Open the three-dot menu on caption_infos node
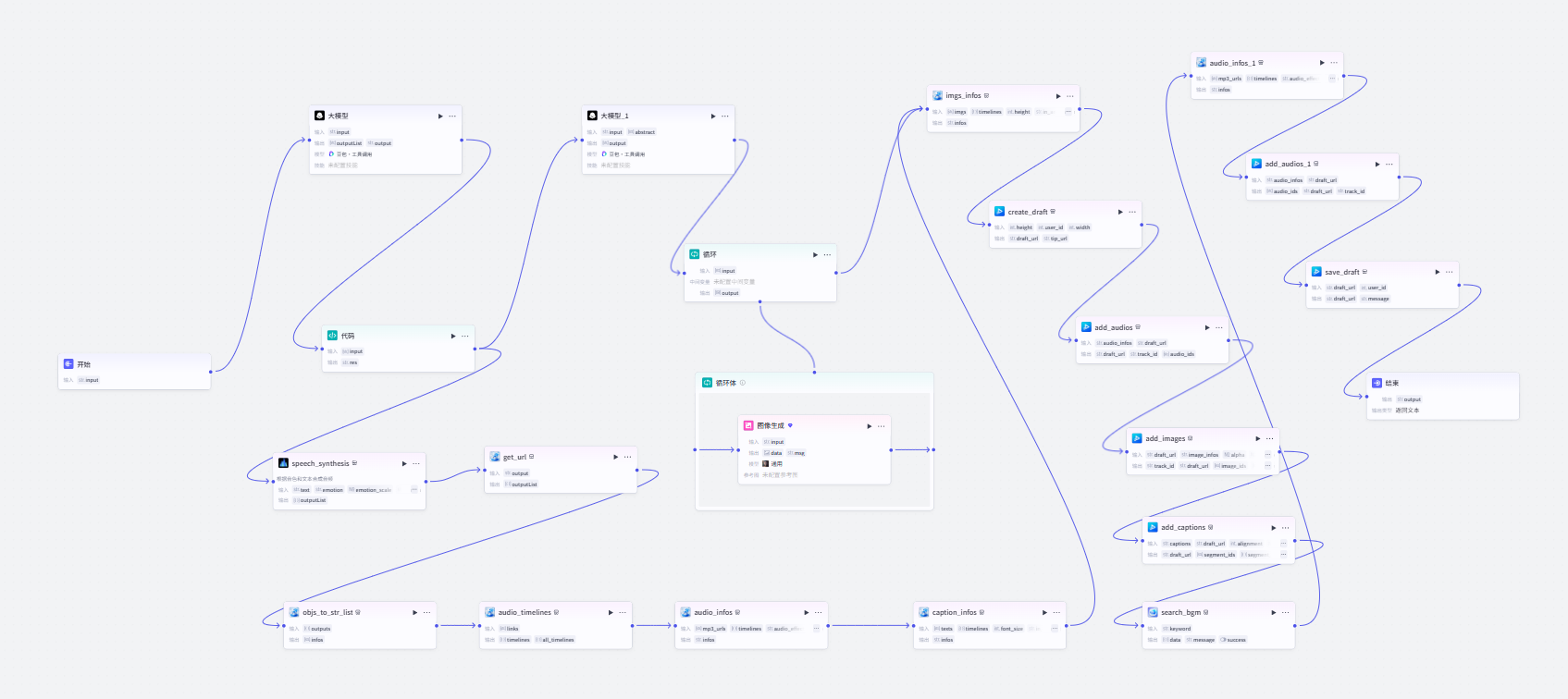Viewport: 1568px width, 699px height. tap(1057, 612)
